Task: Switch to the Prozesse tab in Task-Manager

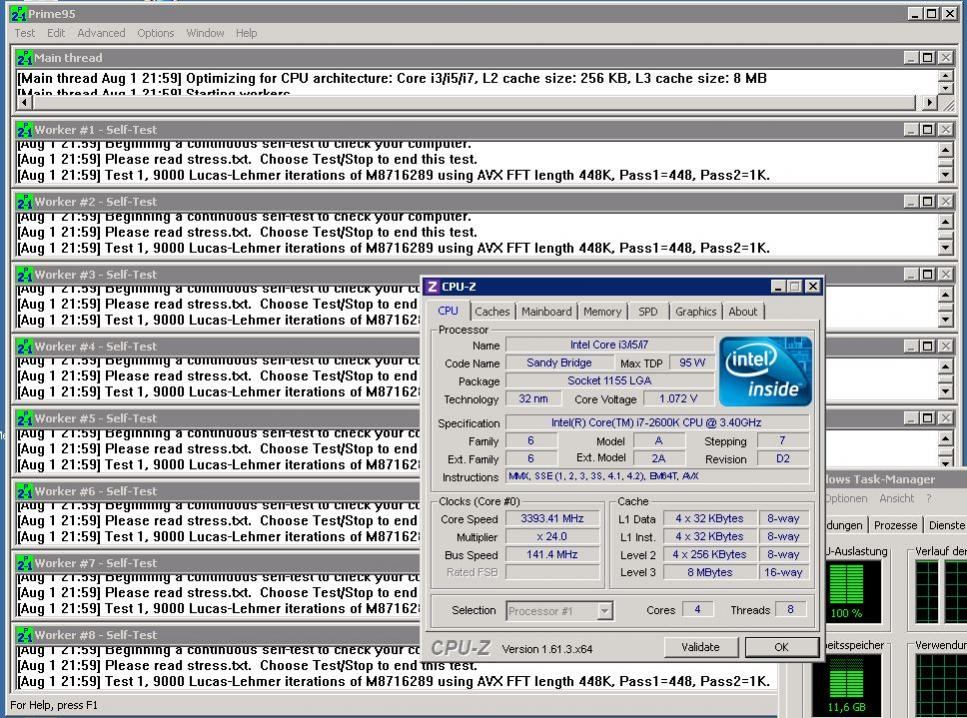Action: click(x=895, y=525)
